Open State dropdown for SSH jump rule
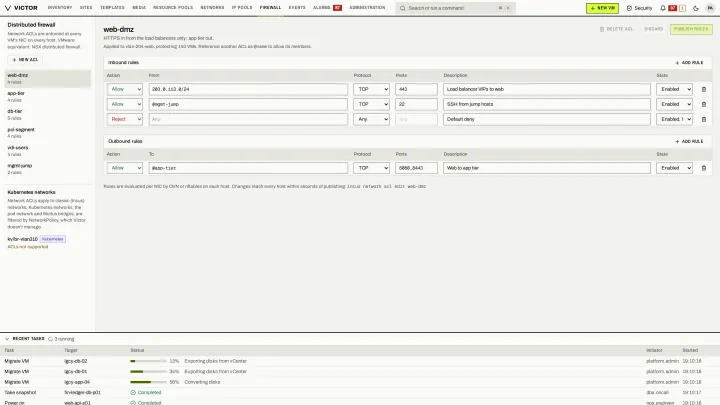Image resolution: width=720 pixels, height=405 pixels. (x=674, y=104)
